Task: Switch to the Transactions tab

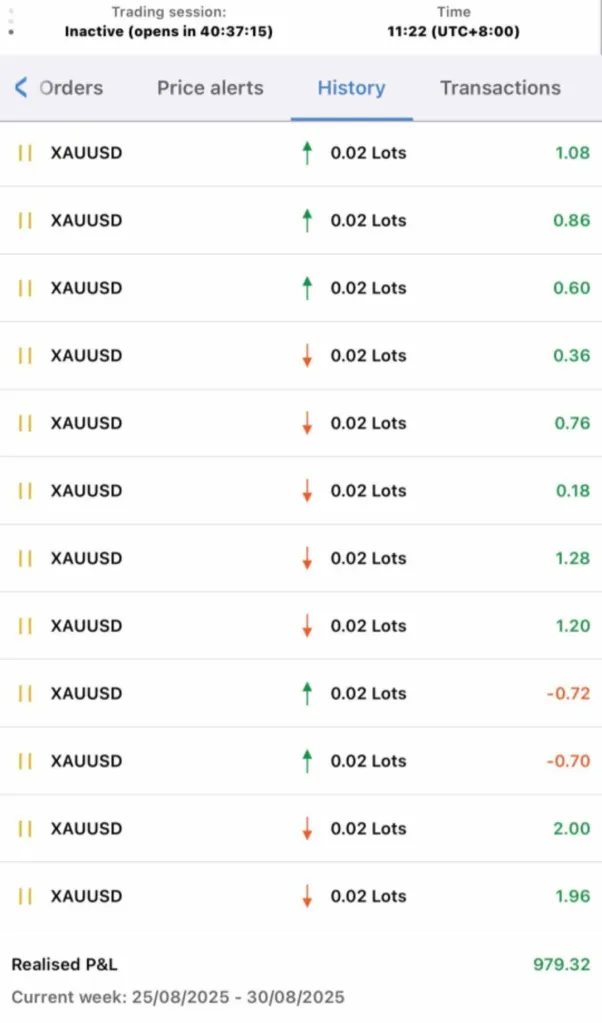Action: point(500,88)
